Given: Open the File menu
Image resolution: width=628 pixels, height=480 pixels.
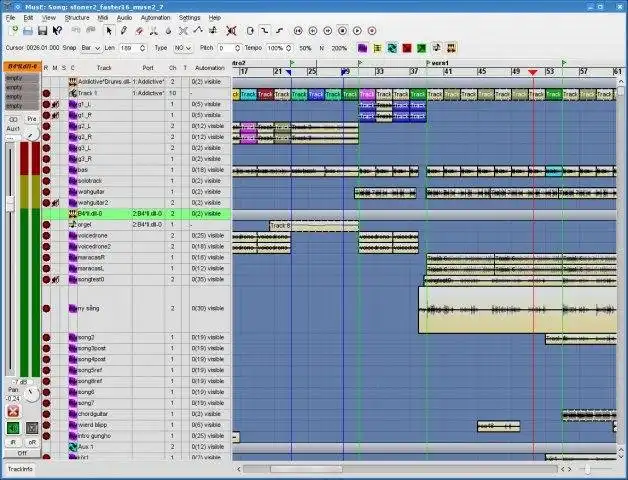Looking at the screenshot, I should tap(10, 18).
